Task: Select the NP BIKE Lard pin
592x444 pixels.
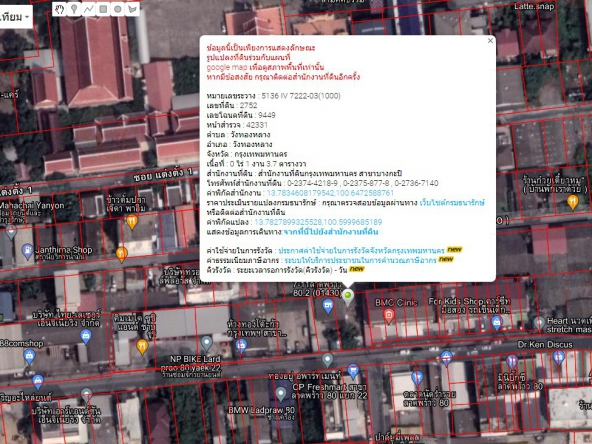Action: [207, 343]
